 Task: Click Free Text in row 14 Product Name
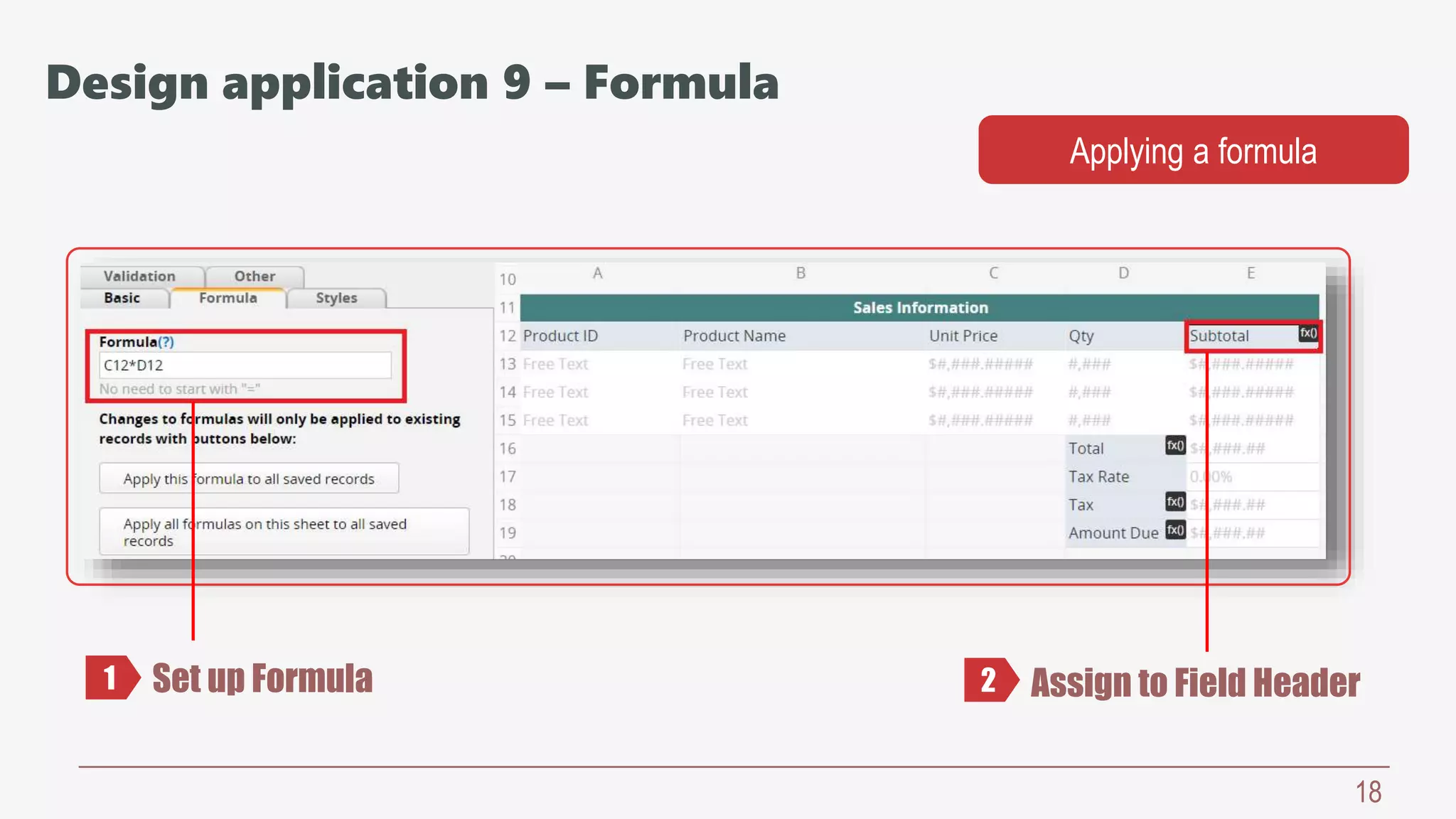click(x=715, y=392)
